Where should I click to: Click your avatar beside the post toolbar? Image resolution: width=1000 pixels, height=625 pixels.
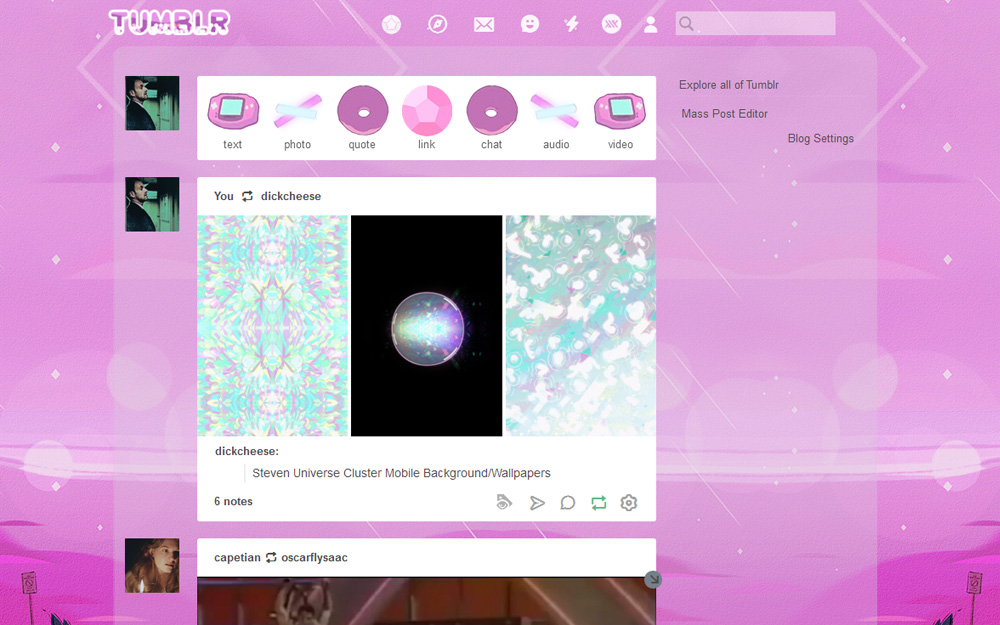(x=152, y=103)
